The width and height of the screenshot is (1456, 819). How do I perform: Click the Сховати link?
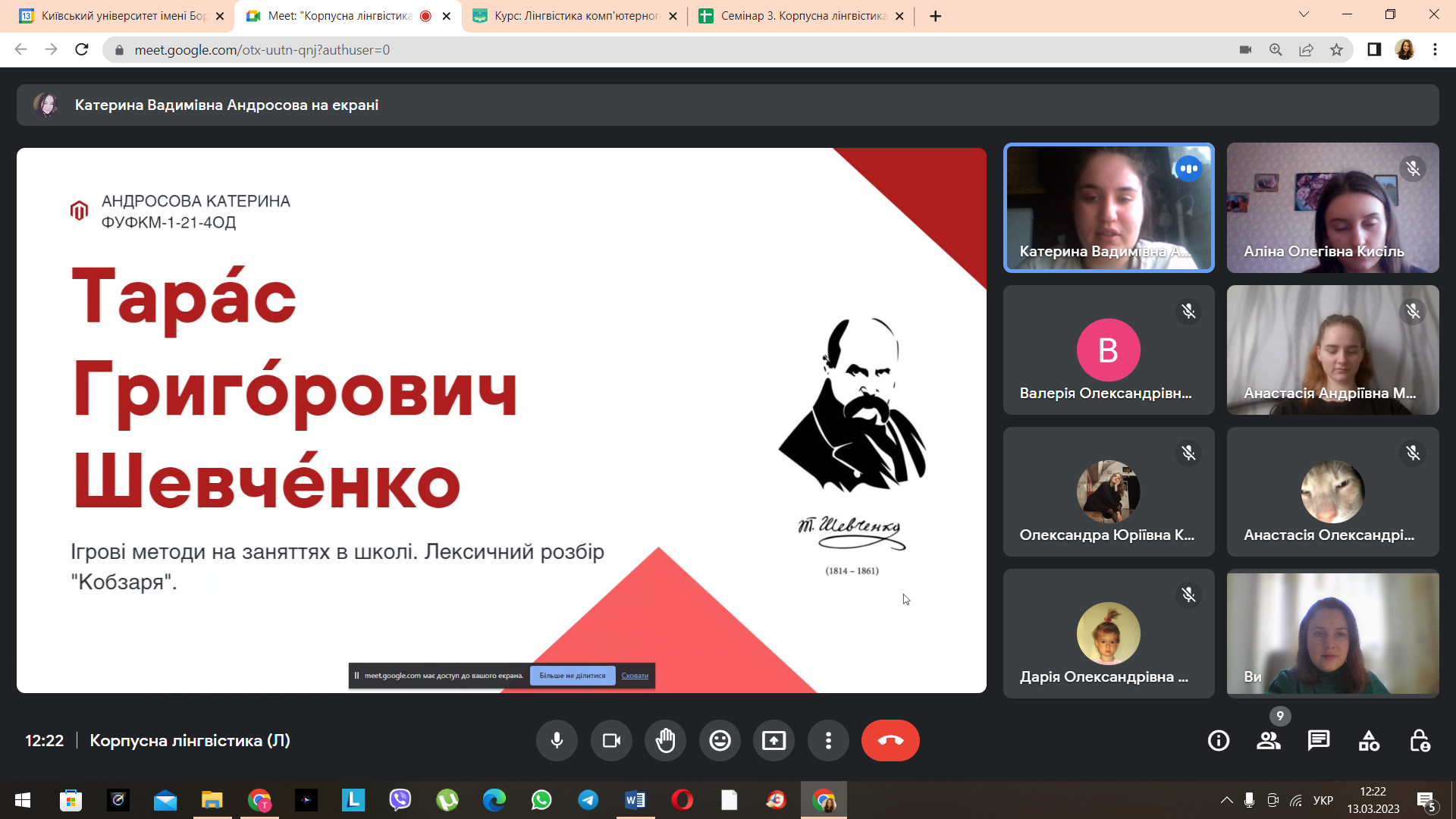click(635, 676)
